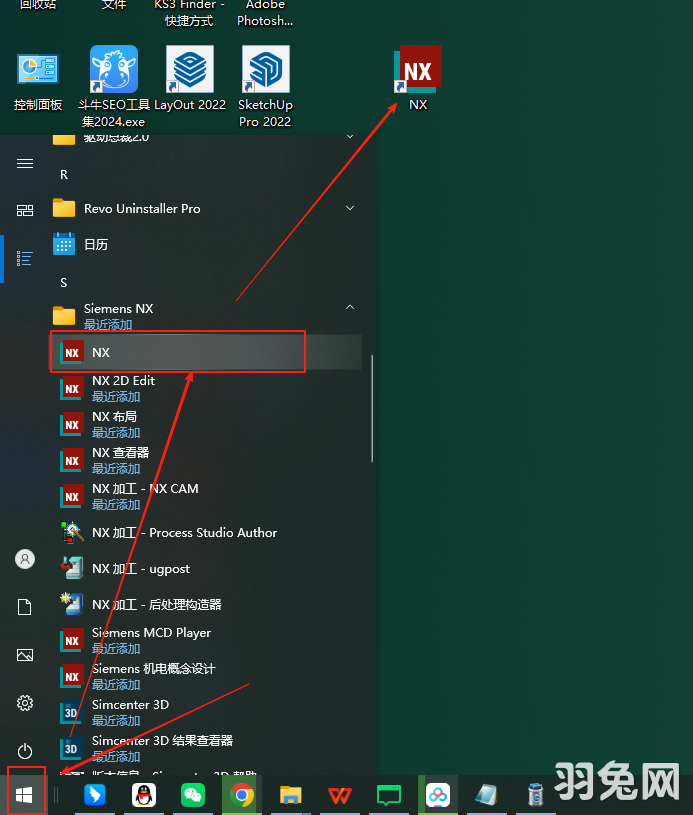
Task: Jump to letter S section header
Action: tap(64, 283)
